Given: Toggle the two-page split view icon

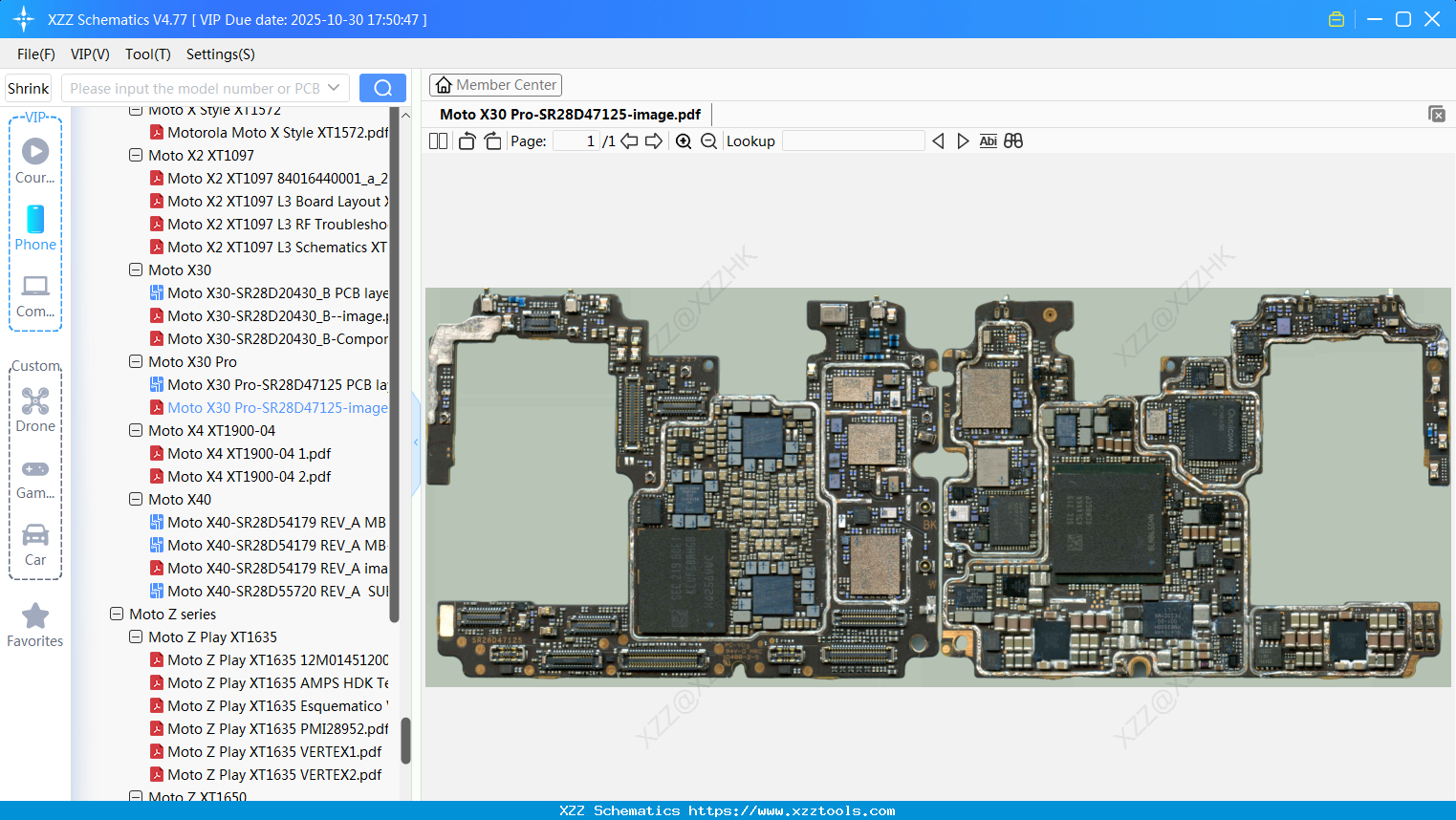Looking at the screenshot, I should [438, 141].
